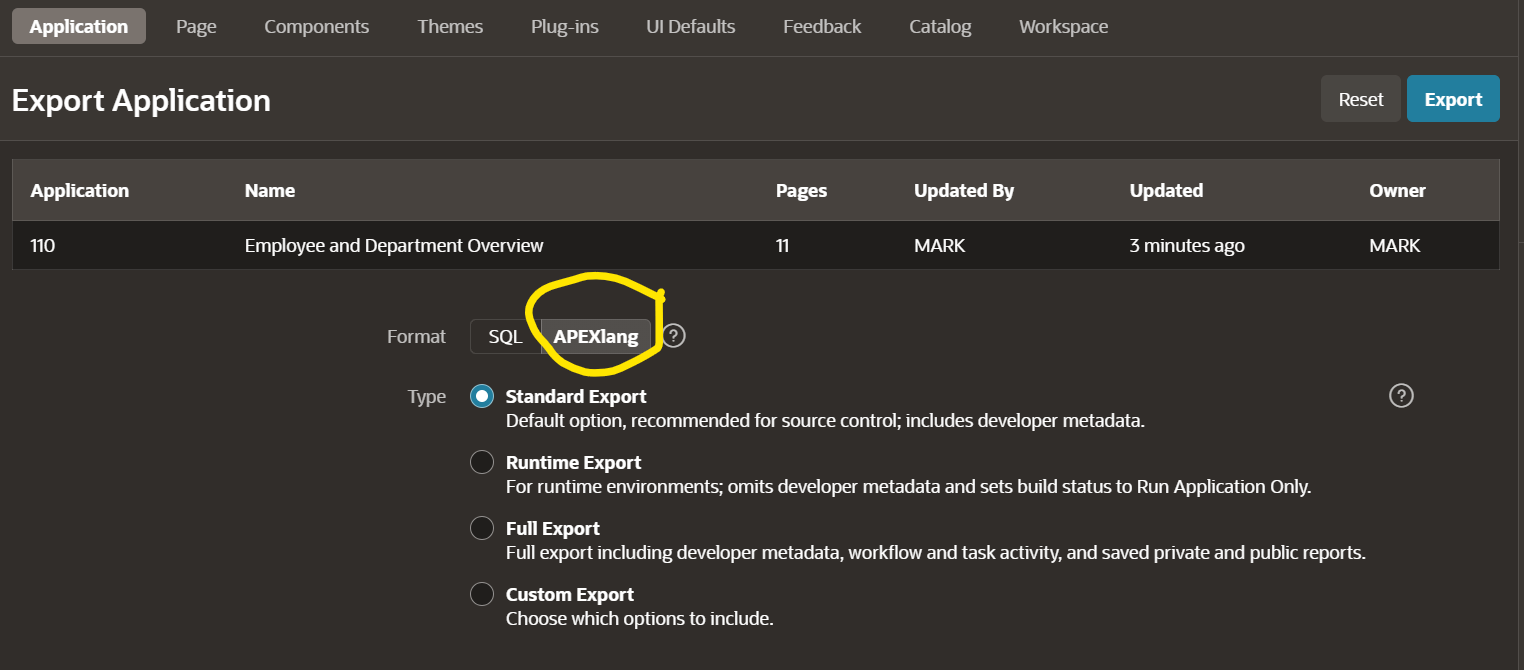1524x670 pixels.
Task: Click the help icon beside Format options
Action: pyautogui.click(x=674, y=336)
